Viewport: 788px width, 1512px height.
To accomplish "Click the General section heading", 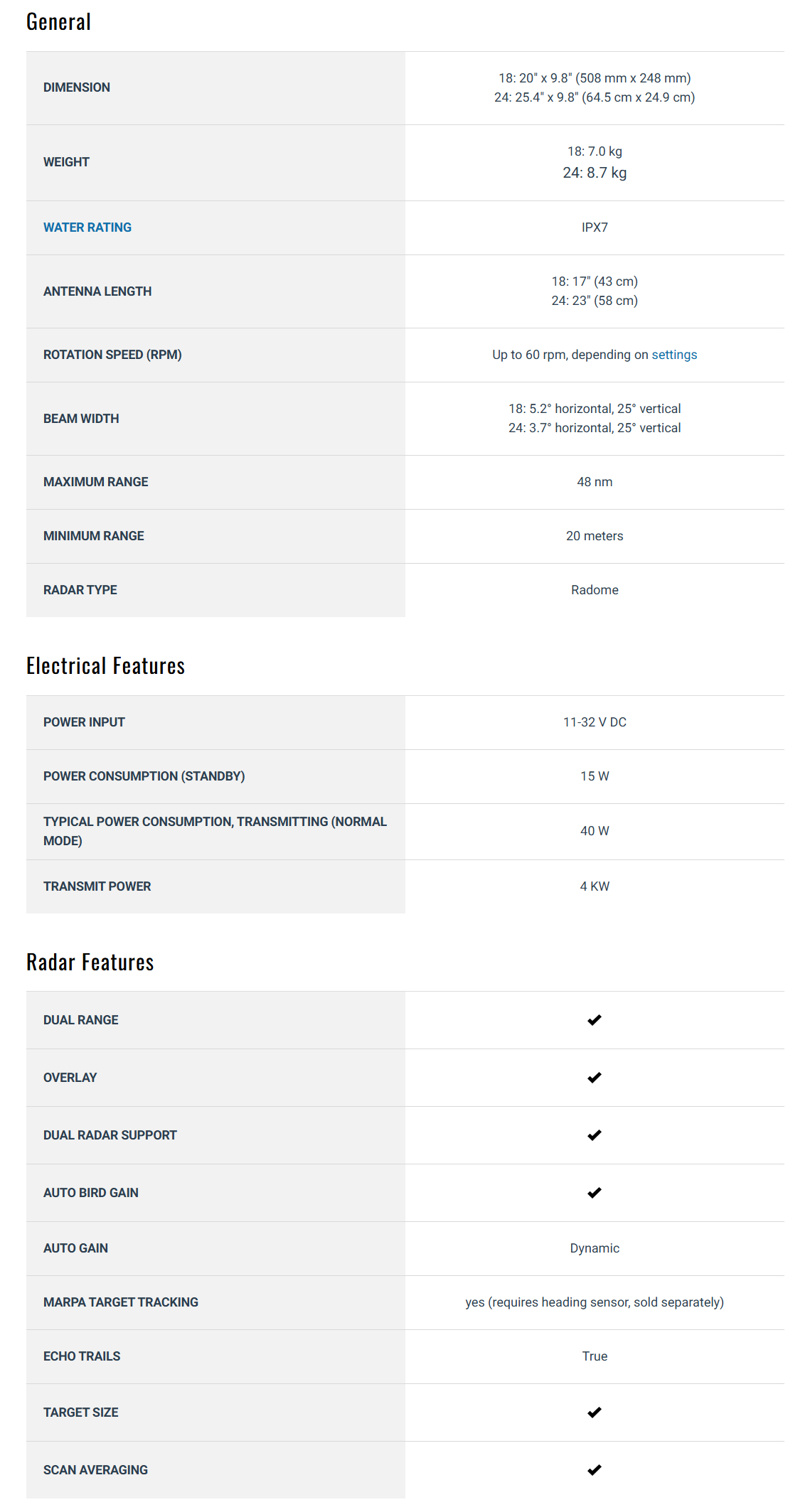I will (x=58, y=22).
